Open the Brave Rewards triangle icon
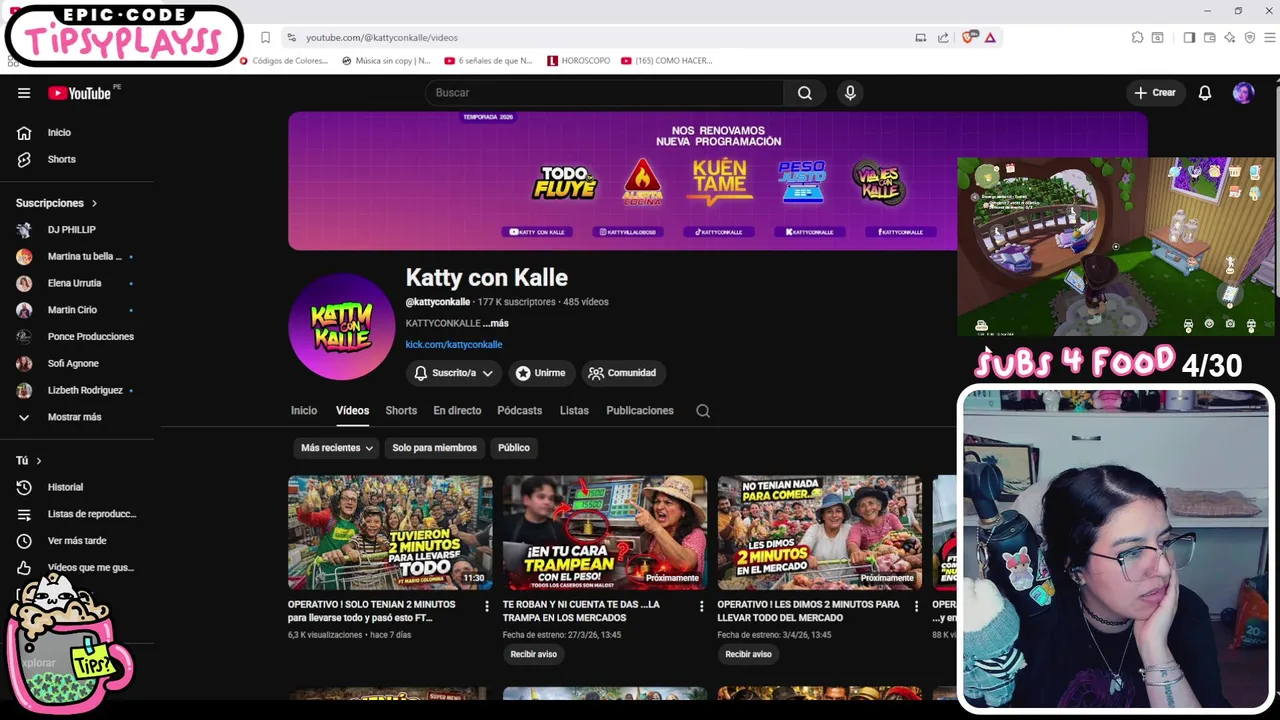Screen dimensions: 1280x720 (x=990, y=38)
